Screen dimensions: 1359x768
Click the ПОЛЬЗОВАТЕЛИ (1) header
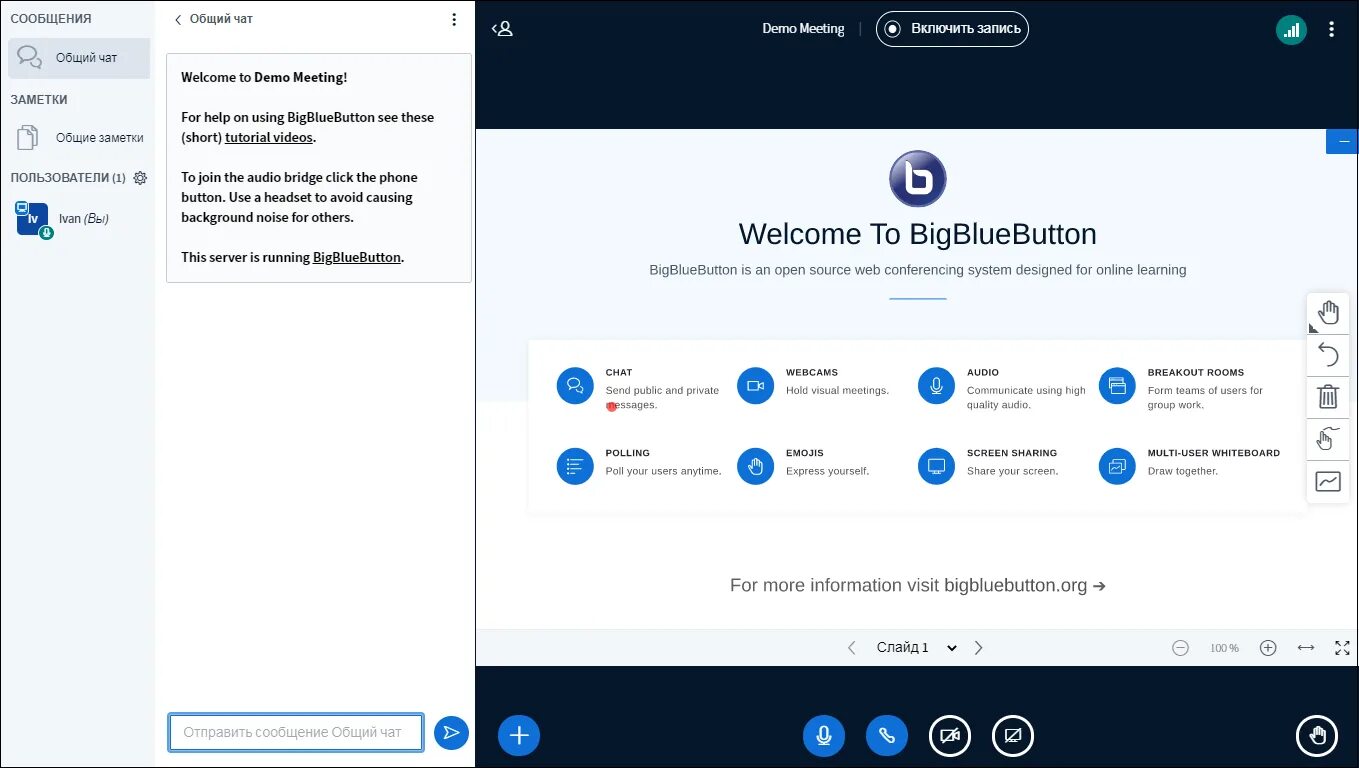click(x=68, y=178)
